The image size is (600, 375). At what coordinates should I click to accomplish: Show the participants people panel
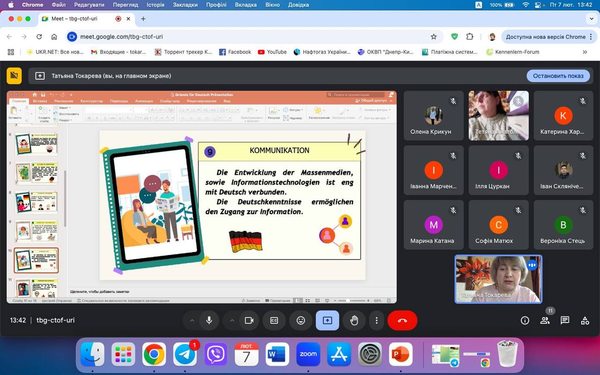point(545,320)
